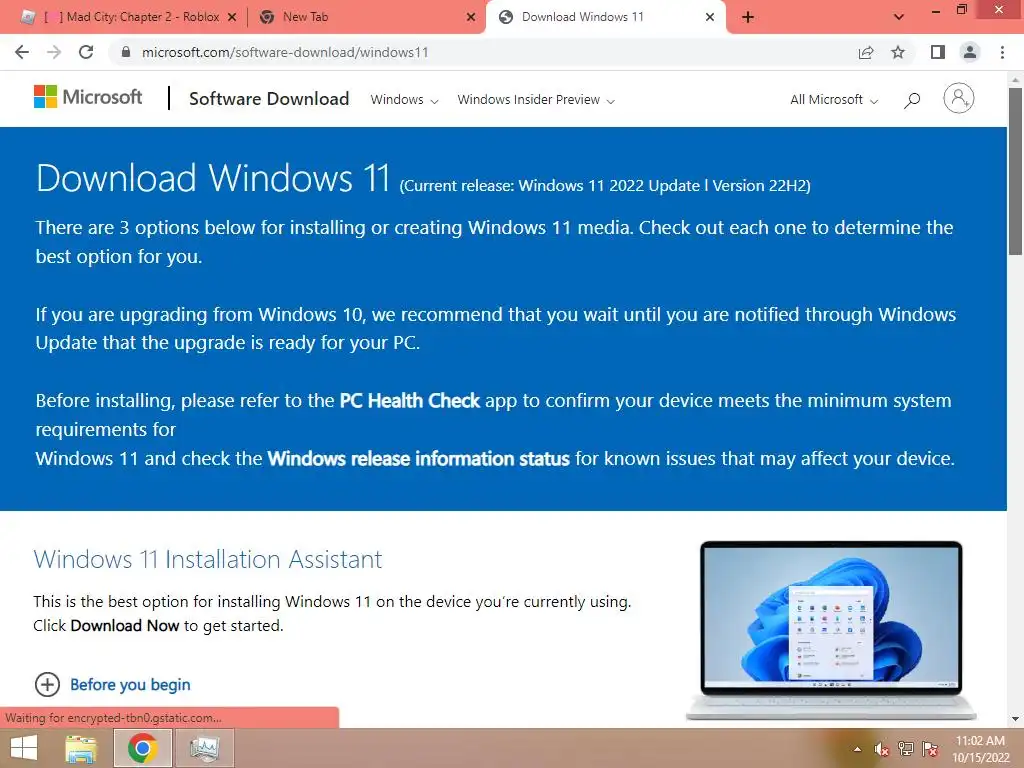Bookmark this page with the star icon
This screenshot has width=1024, height=768.
[x=898, y=52]
